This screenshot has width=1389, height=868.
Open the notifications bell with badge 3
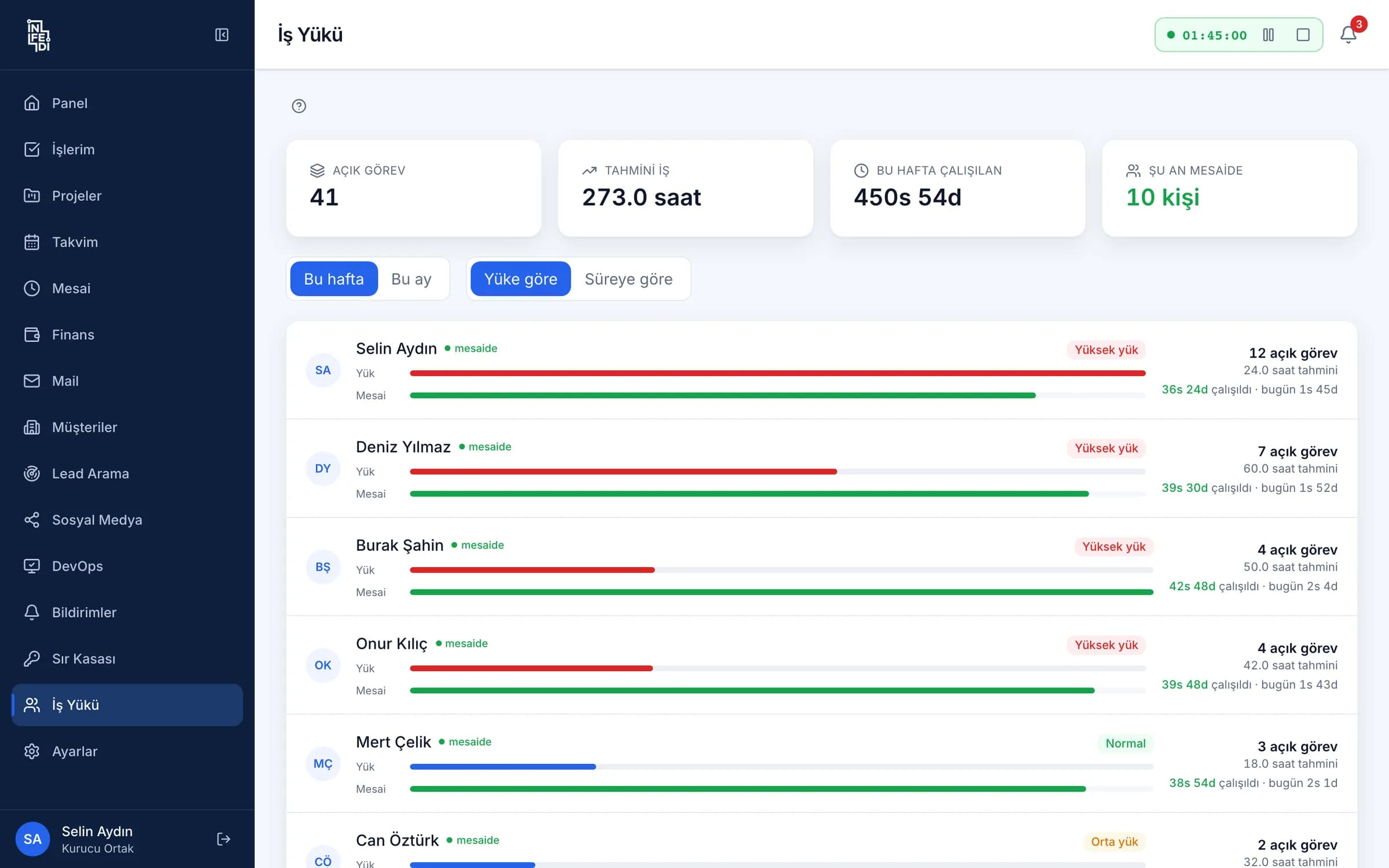coord(1348,35)
